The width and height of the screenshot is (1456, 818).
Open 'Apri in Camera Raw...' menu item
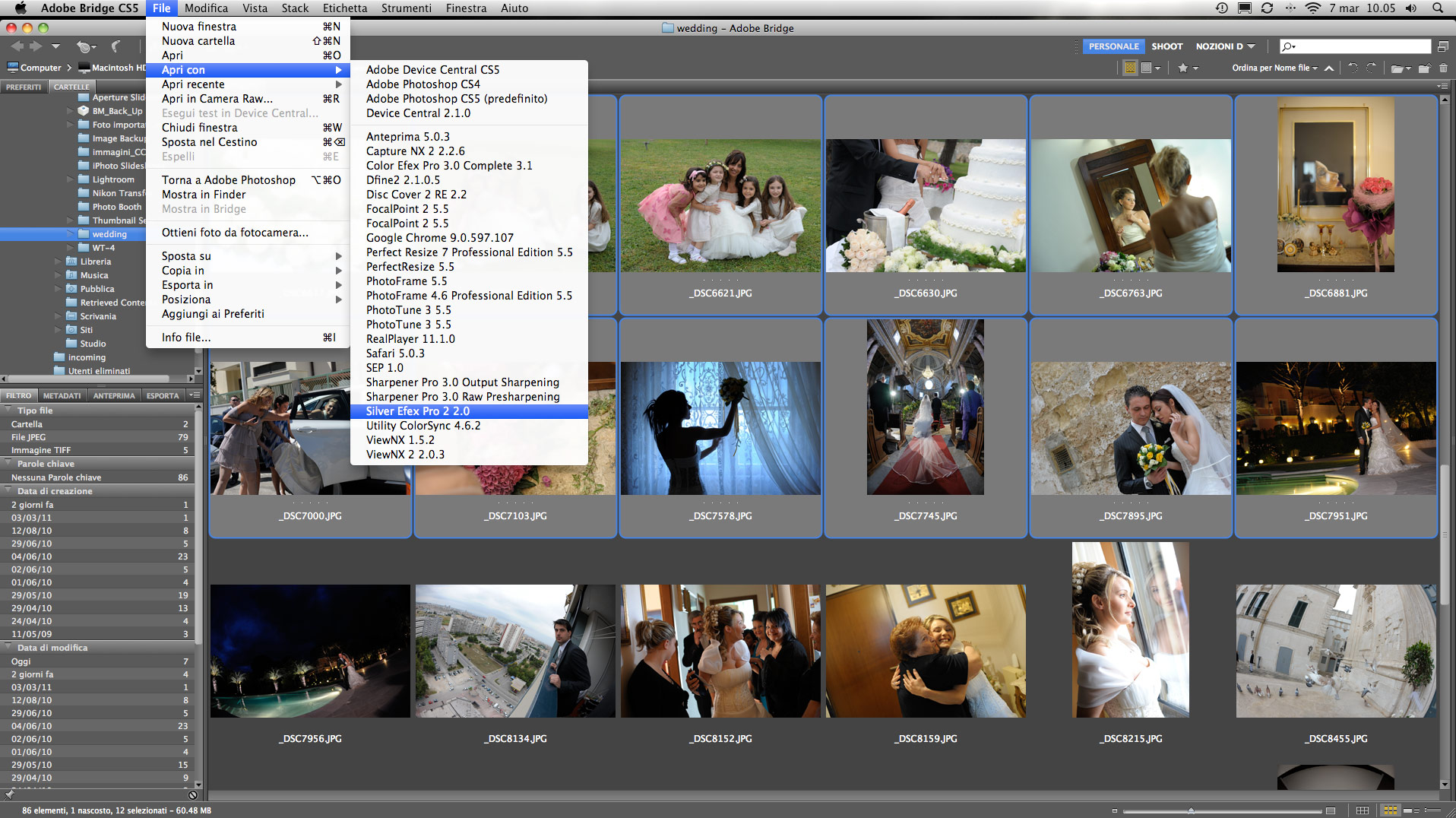coord(248,99)
